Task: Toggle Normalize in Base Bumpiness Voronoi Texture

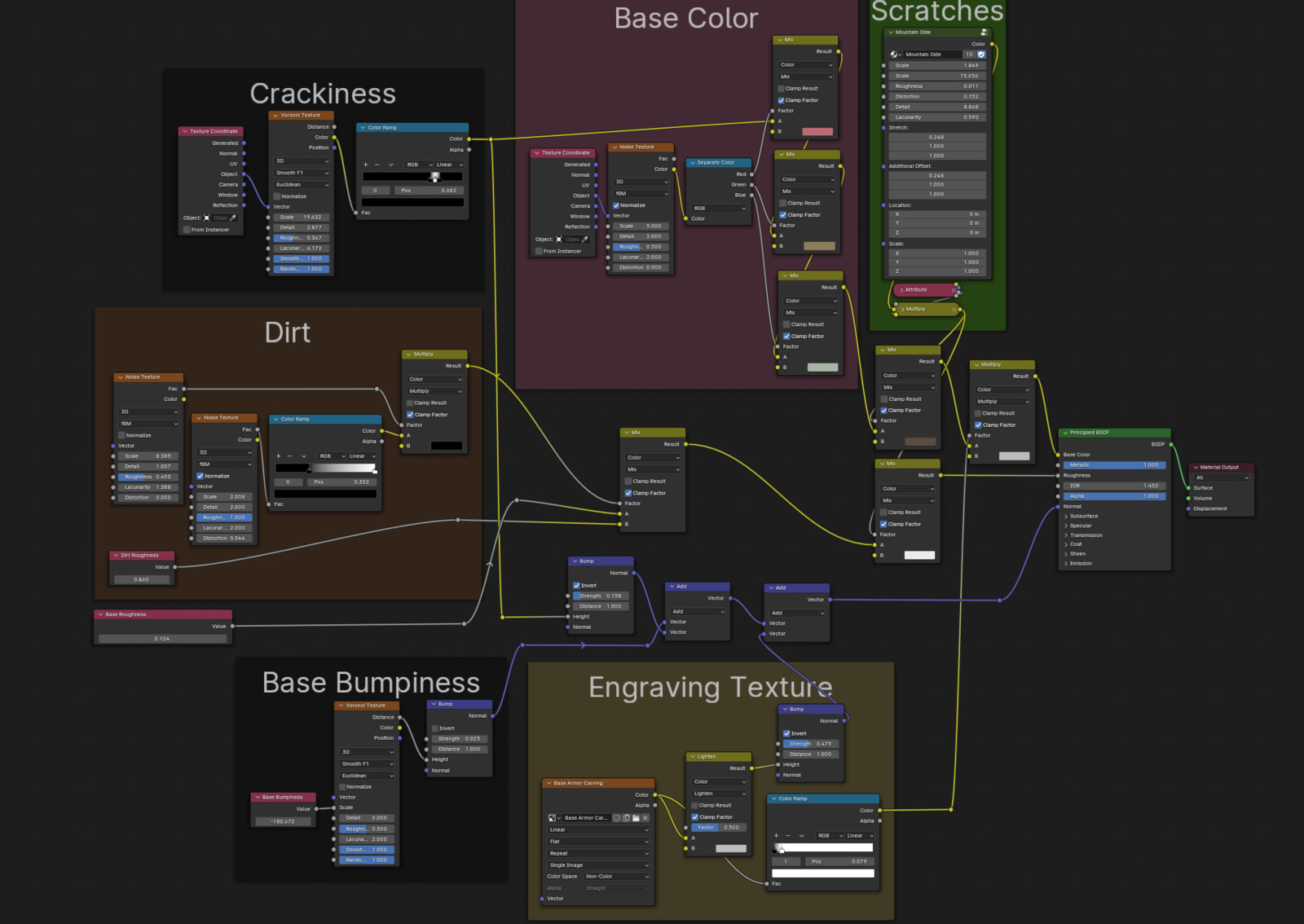Action: coord(342,787)
